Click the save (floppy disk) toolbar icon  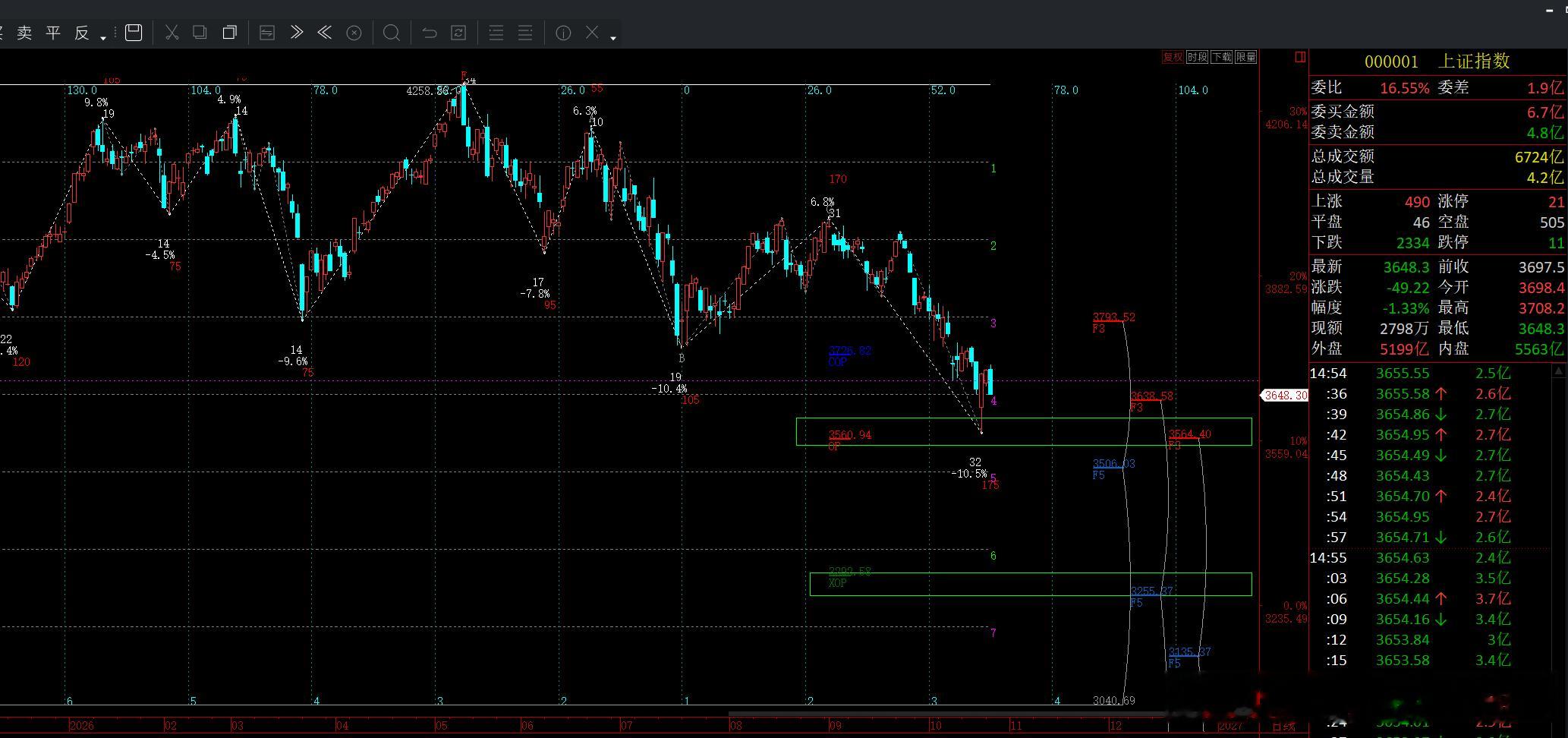(x=134, y=33)
